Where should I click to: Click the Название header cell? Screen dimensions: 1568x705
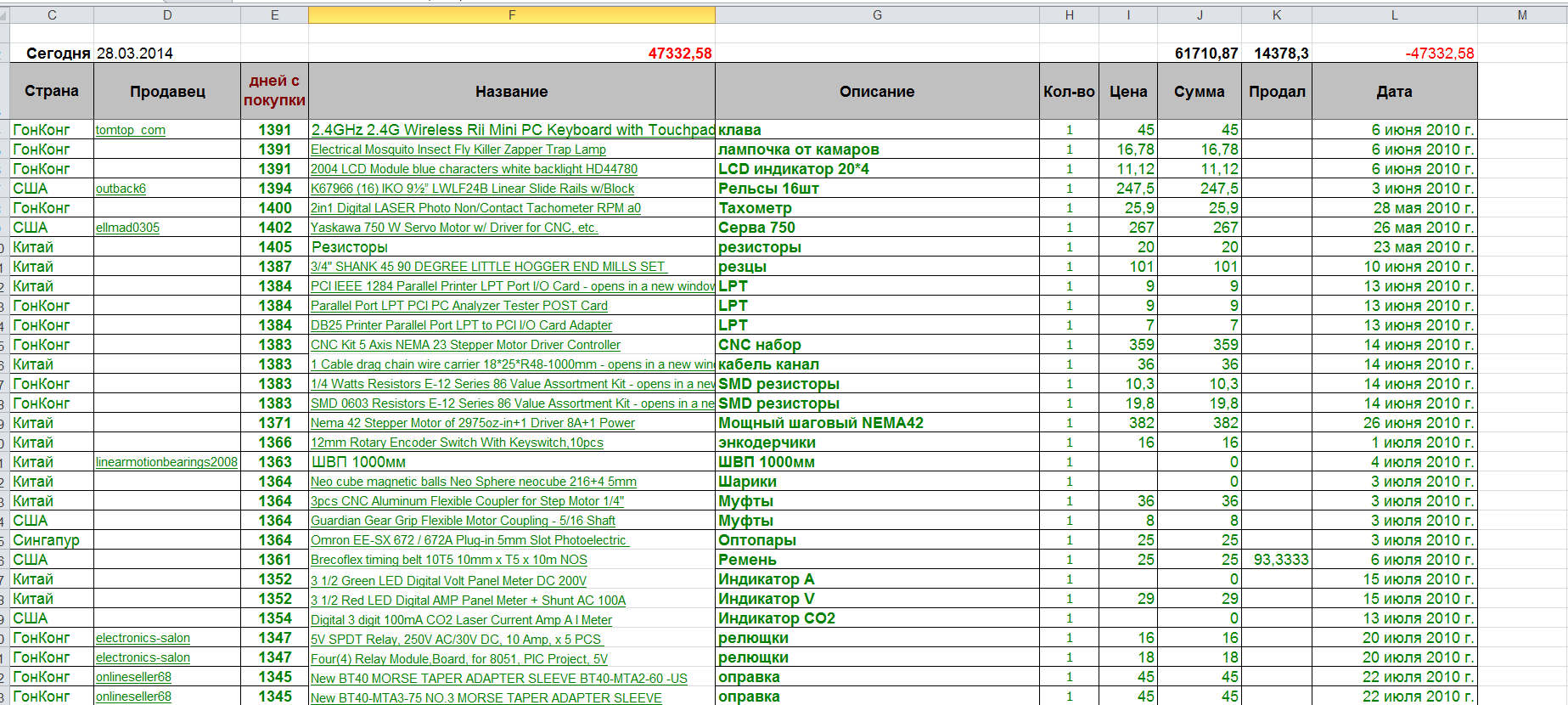click(x=512, y=92)
